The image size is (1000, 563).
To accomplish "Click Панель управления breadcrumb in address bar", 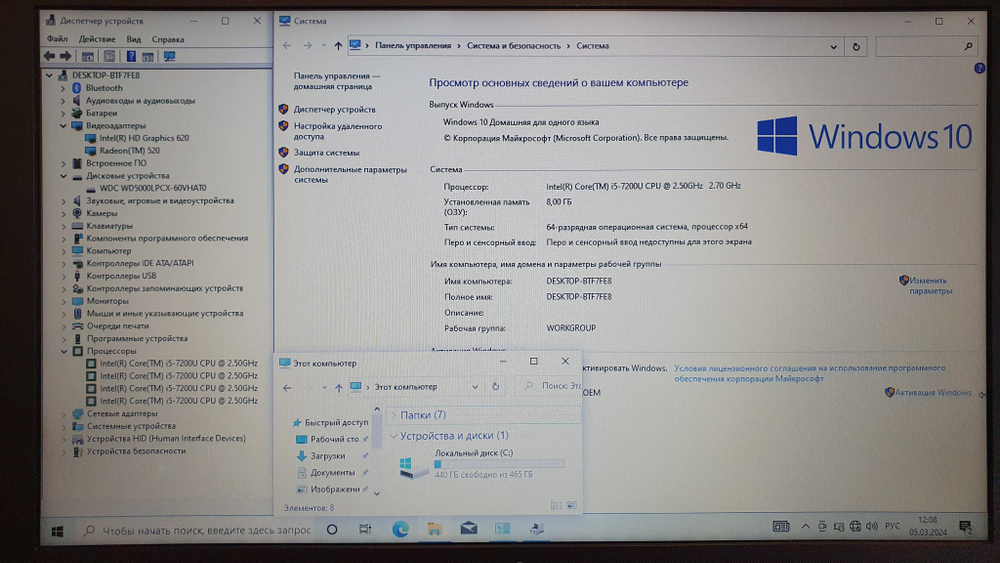I will click(413, 46).
